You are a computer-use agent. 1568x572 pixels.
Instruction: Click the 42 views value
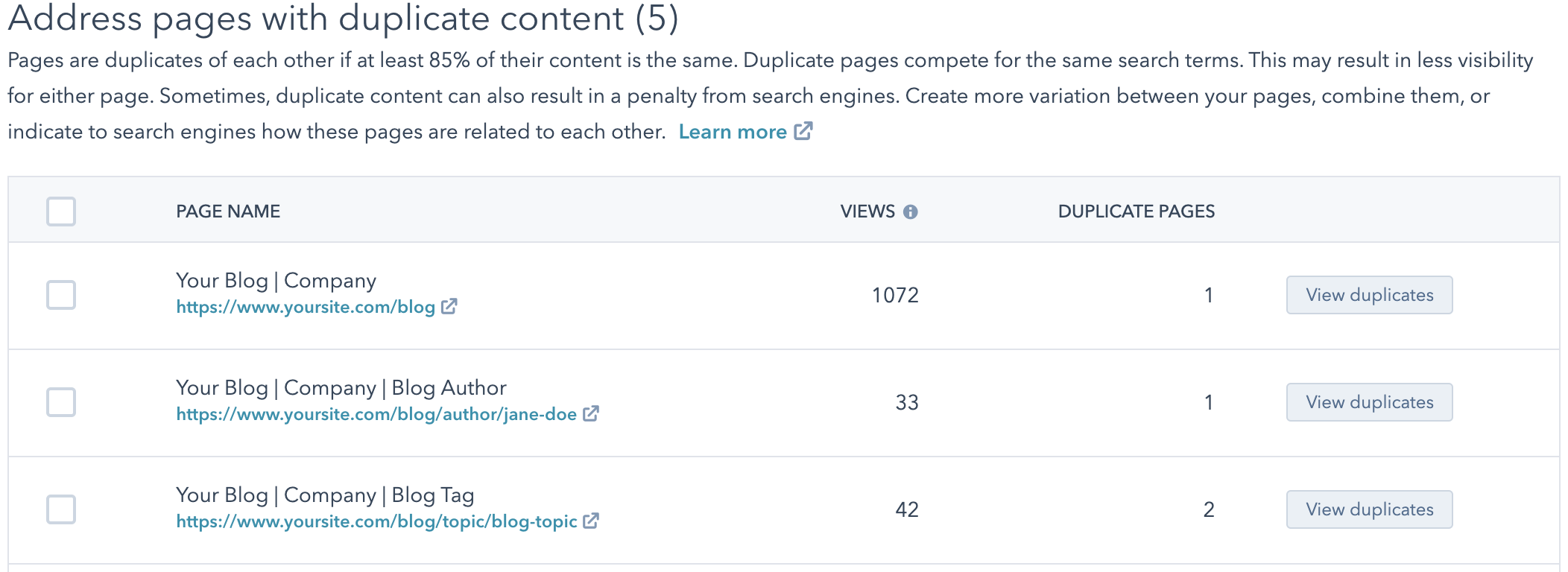pyautogui.click(x=907, y=510)
